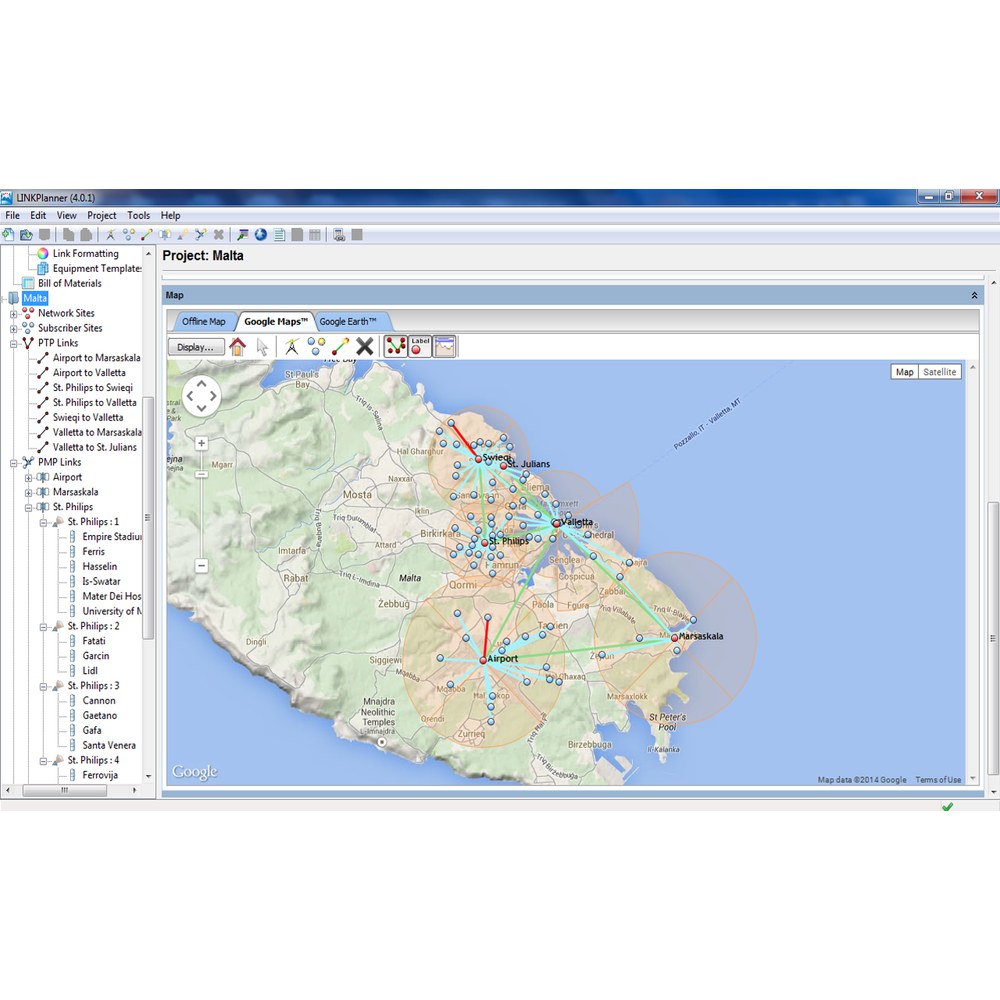
Task: Collapse the St. Philips hub node
Action: pos(28,508)
